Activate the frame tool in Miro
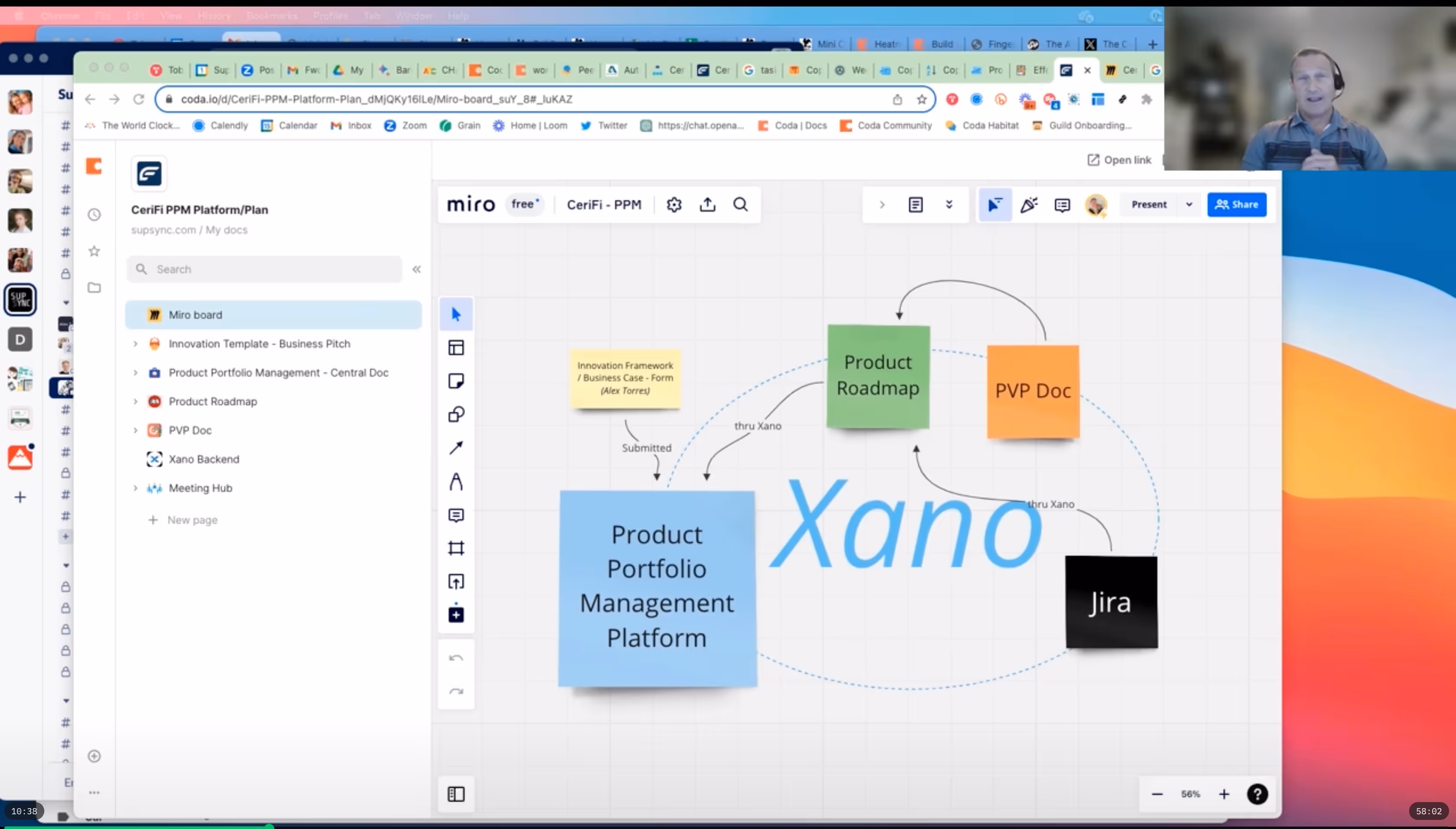 456,548
